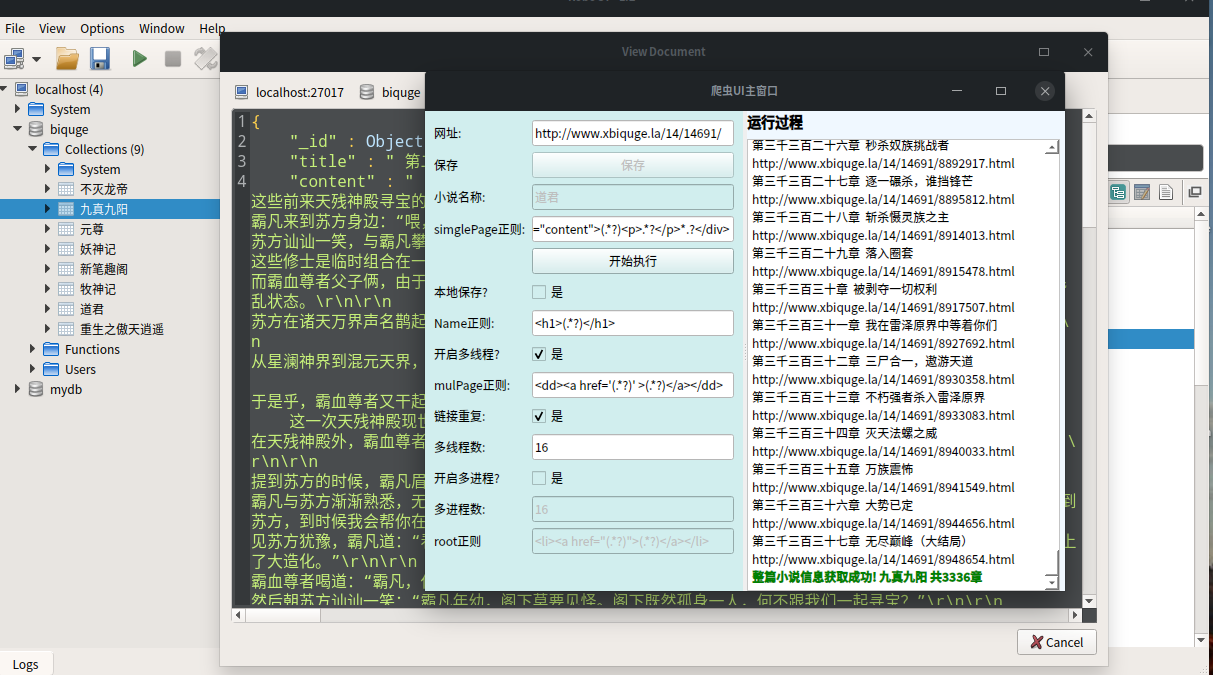1213x675 pixels.
Task: Click the log scrollbar down arrow in 运行过程
Action: [1051, 582]
